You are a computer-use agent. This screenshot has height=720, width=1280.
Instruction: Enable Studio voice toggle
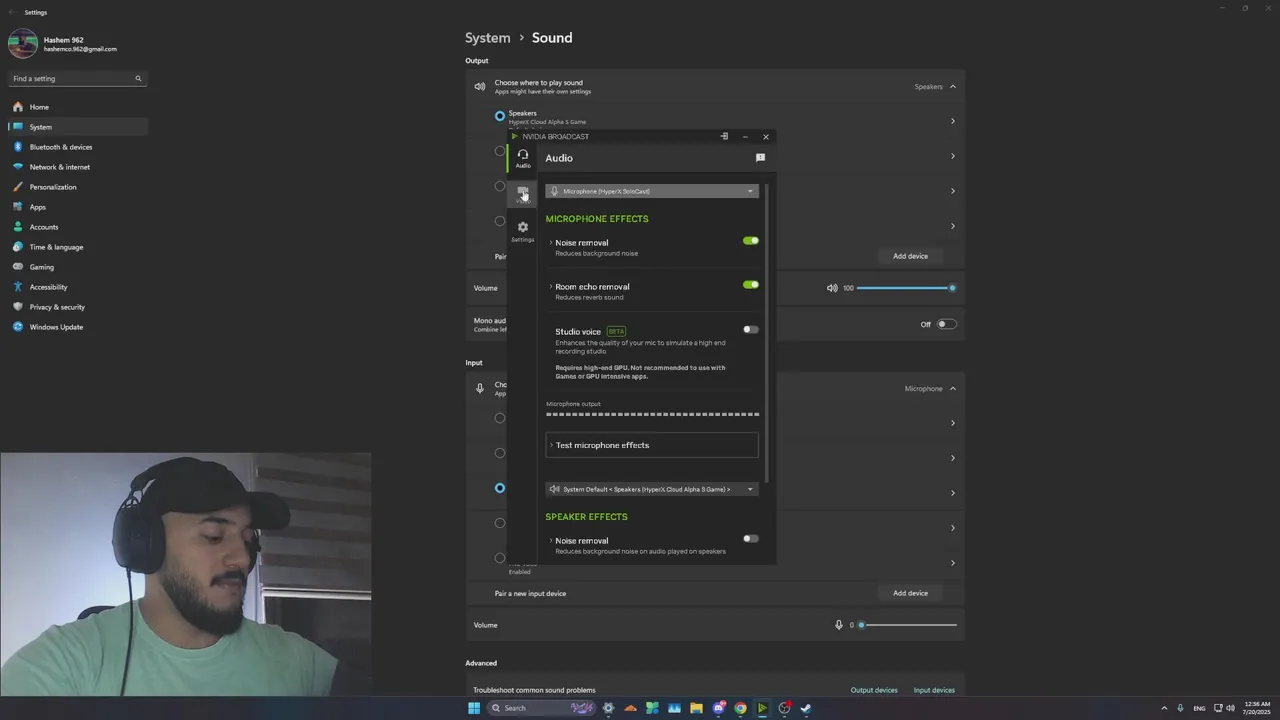(751, 329)
